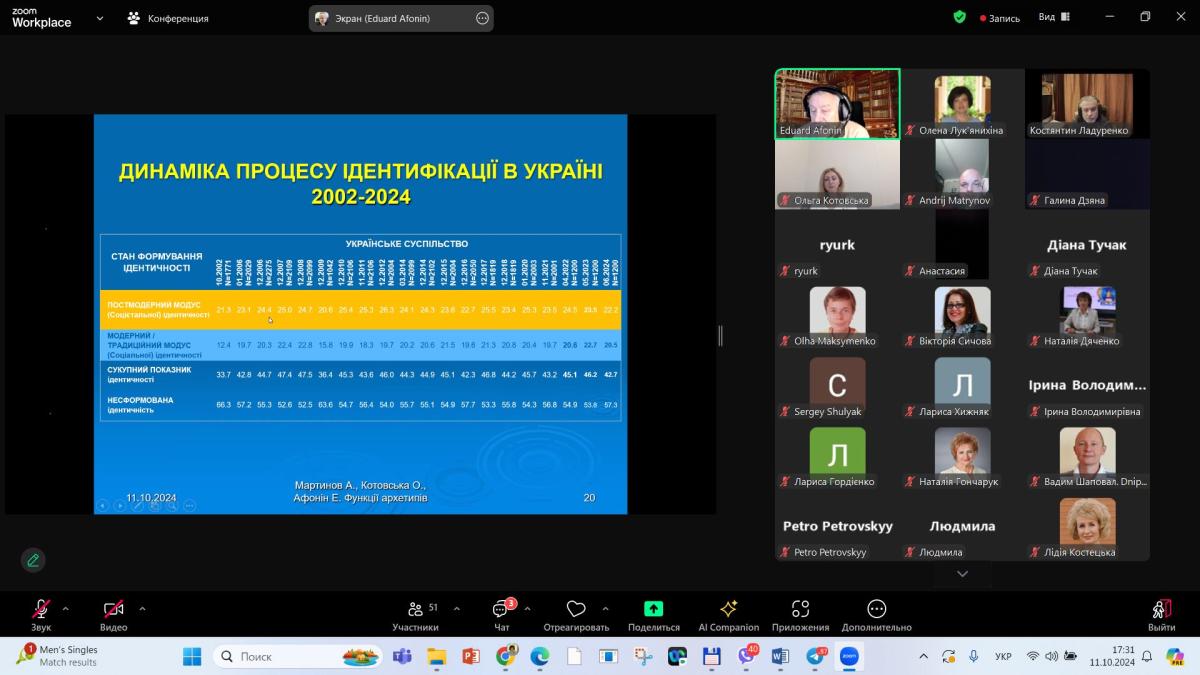1200x675 pixels.
Task: Click the Petro Petrovskyy participant tile
Action: [837, 526]
